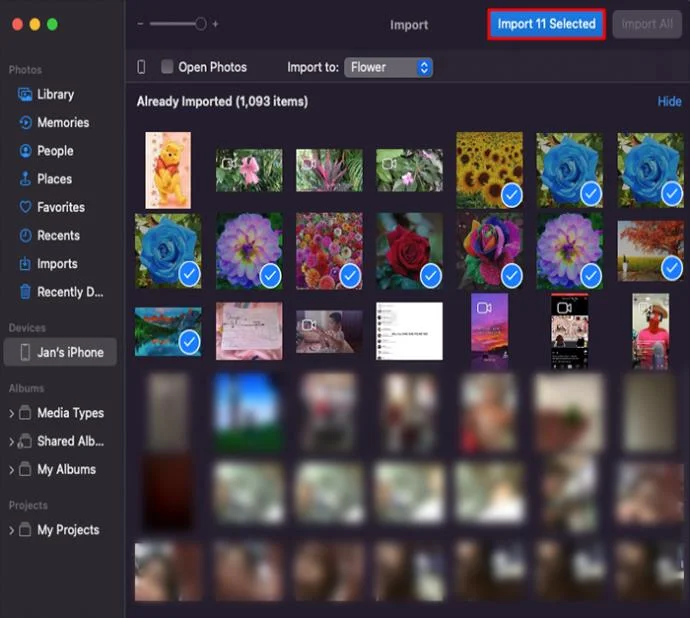Viewport: 690px width, 618px height.
Task: Select Imports in the sidebar
Action: tap(57, 264)
